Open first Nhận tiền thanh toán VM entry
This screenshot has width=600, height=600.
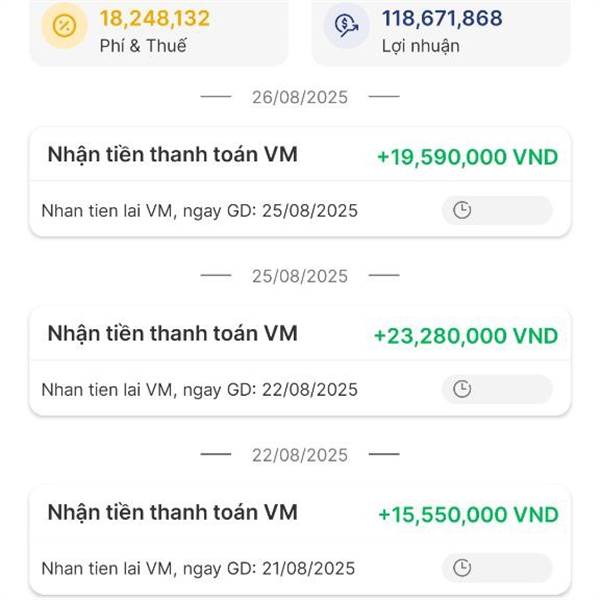300,182
